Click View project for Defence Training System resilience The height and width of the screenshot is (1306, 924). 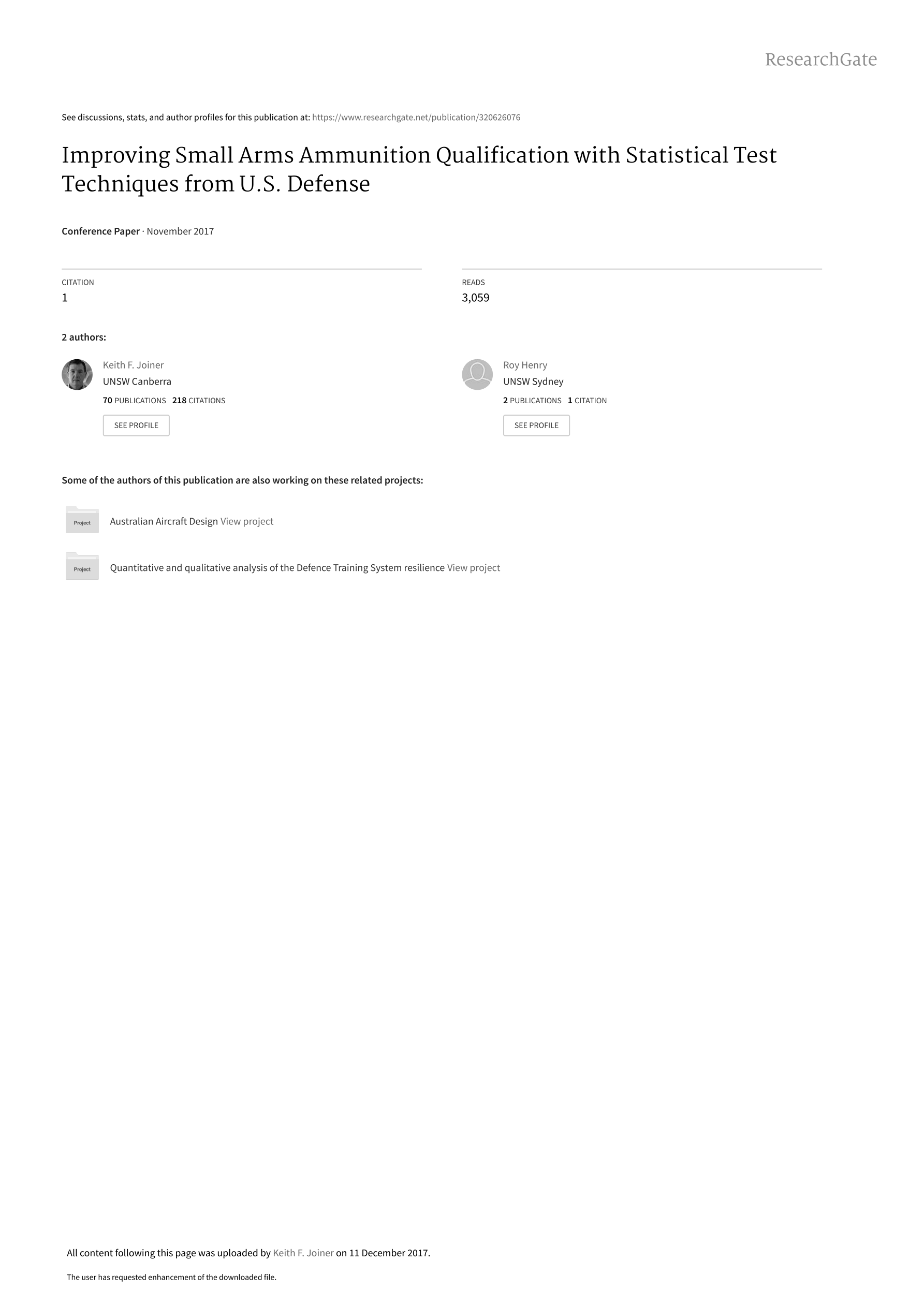tap(473, 568)
